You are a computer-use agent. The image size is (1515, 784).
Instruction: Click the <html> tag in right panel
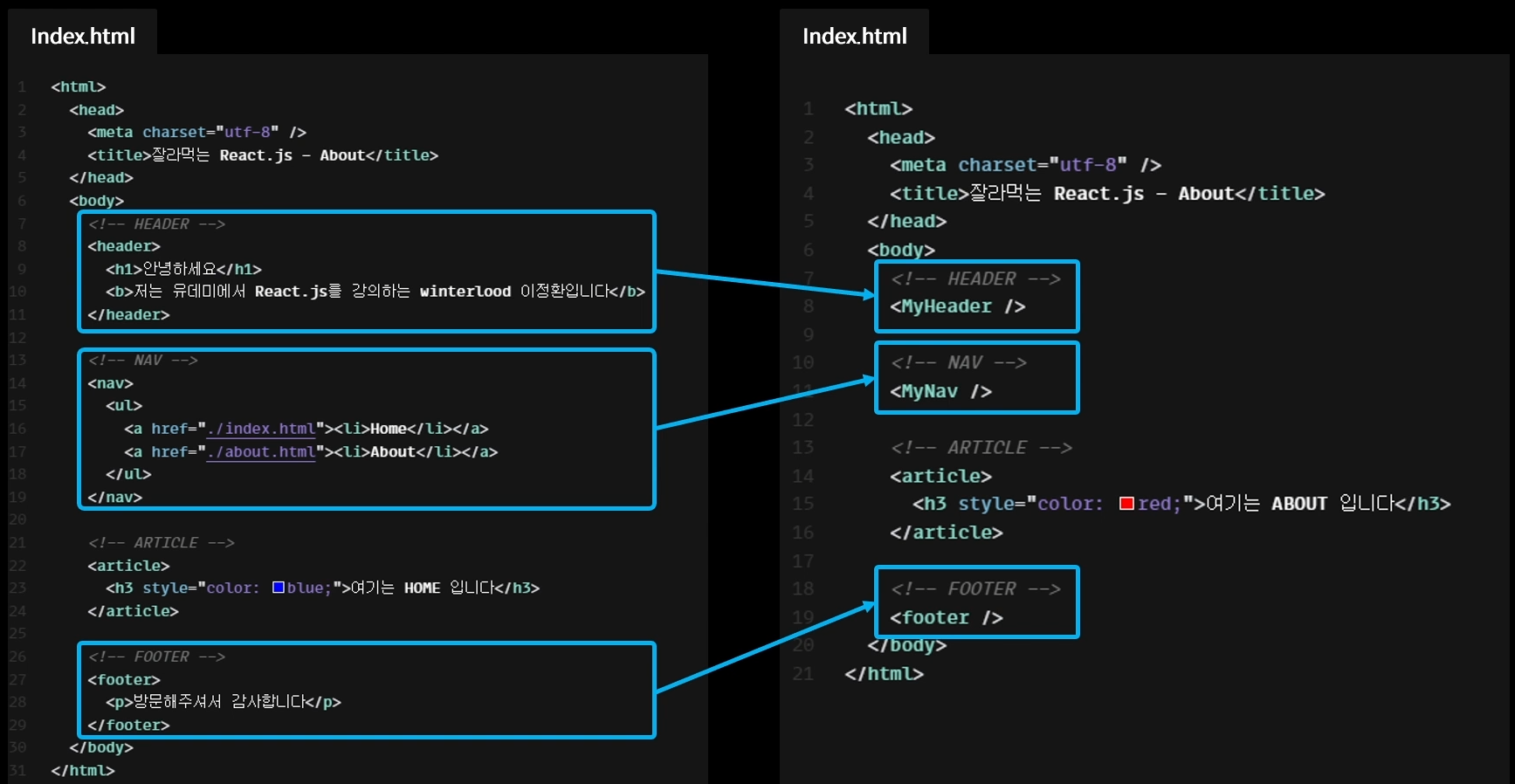coord(878,108)
